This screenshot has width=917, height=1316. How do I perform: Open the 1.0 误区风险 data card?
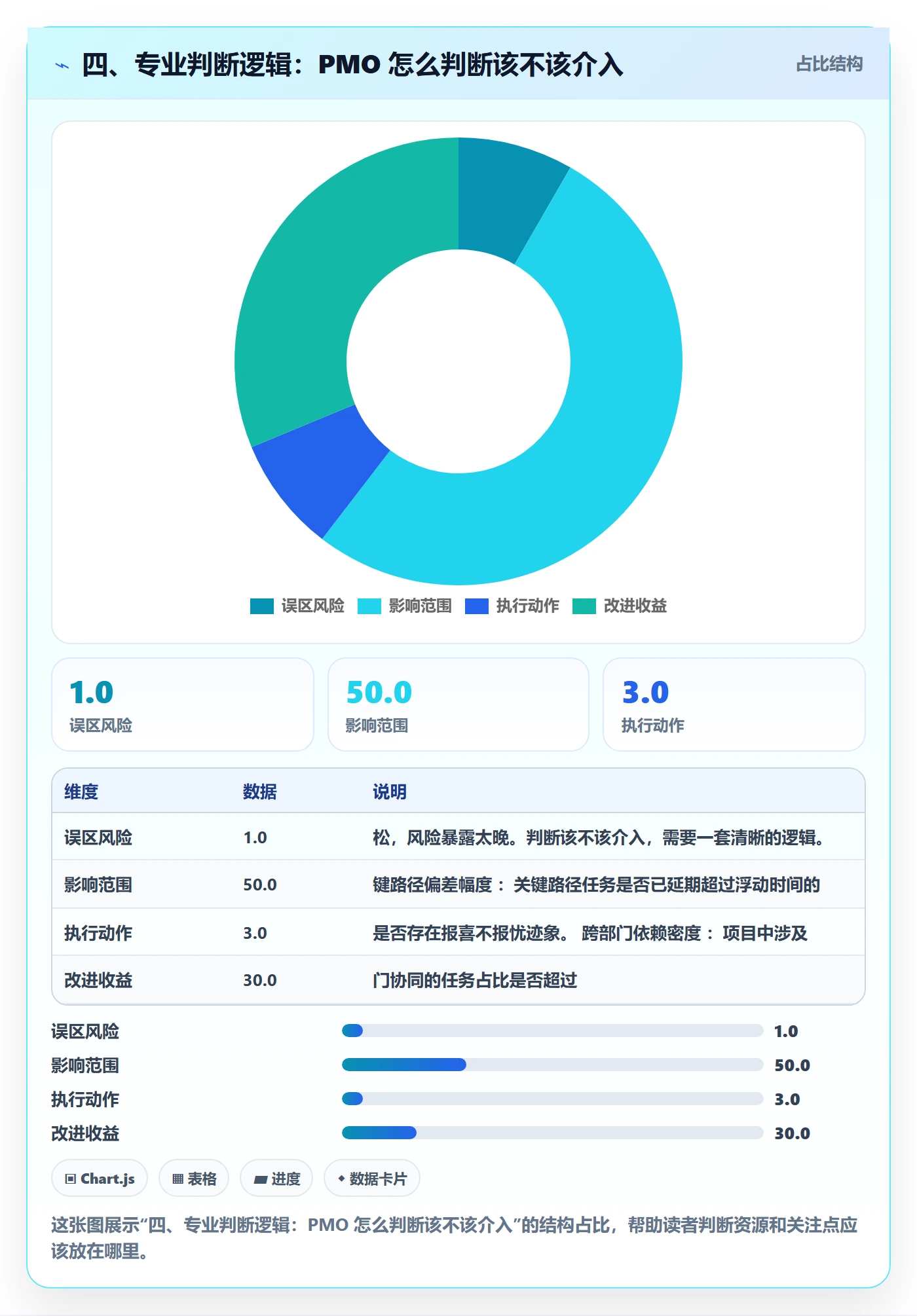click(x=183, y=704)
